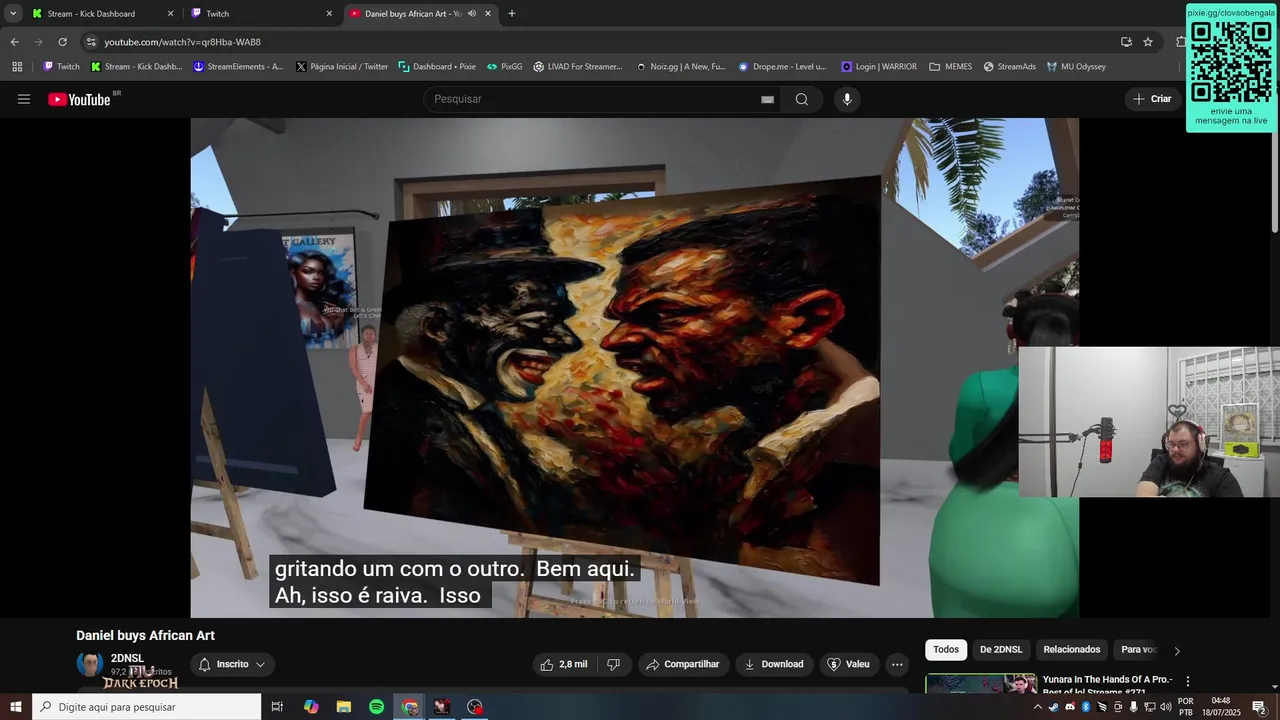This screenshot has width=1280, height=720.
Task: Send a Valeu super thanks
Action: [849, 664]
